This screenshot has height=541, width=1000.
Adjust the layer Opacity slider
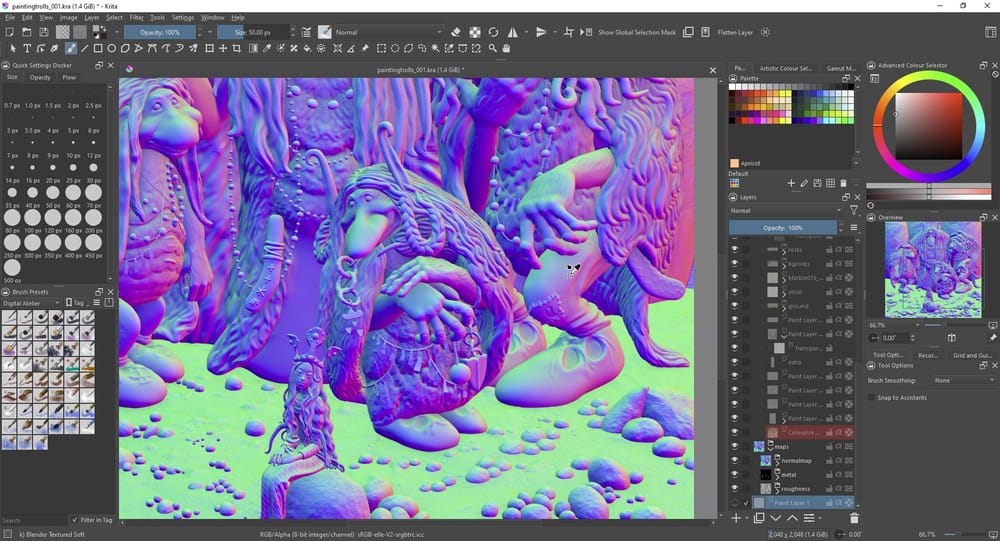(785, 228)
